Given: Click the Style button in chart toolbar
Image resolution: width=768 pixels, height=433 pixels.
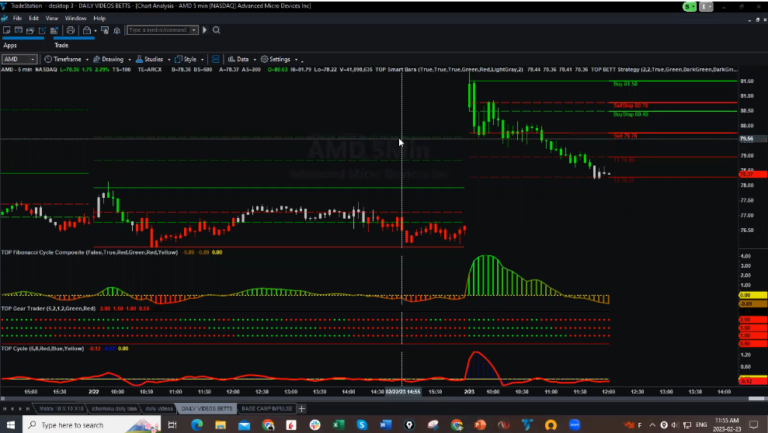Looking at the screenshot, I should point(190,59).
